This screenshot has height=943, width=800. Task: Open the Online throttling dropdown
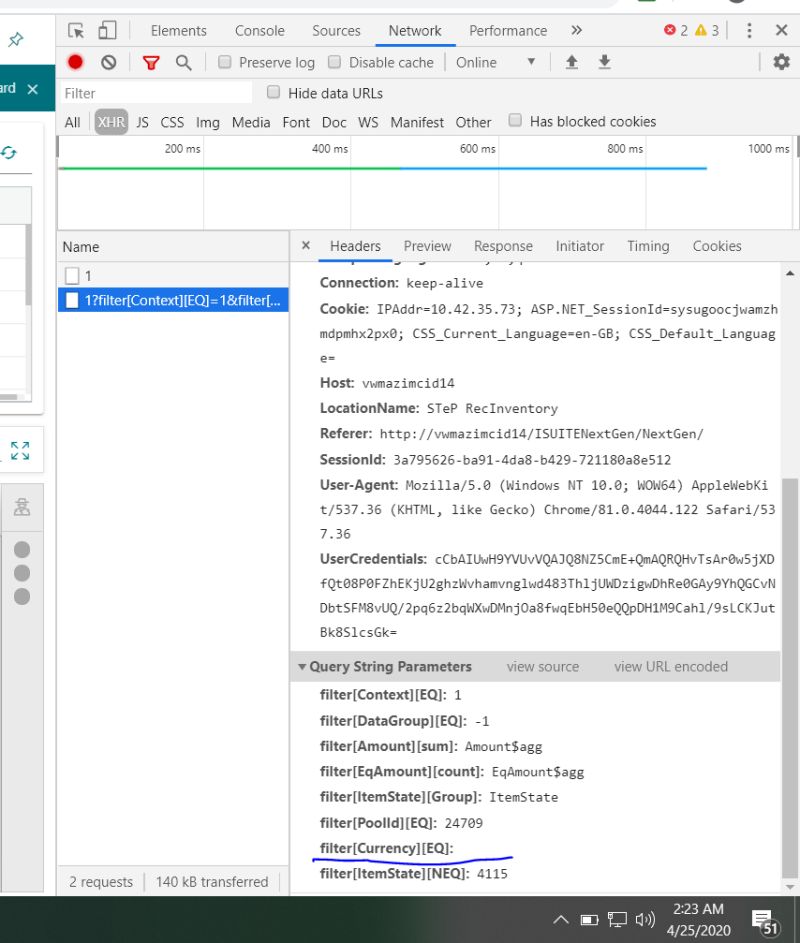coord(495,62)
